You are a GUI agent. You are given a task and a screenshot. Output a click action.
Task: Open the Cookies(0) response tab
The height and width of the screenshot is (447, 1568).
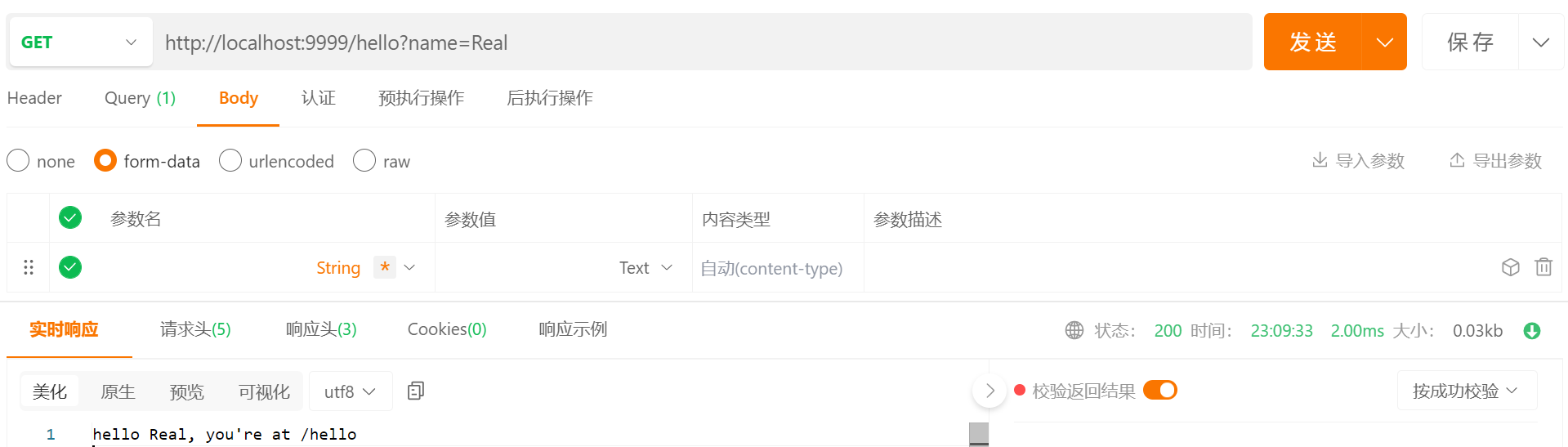coord(447,329)
